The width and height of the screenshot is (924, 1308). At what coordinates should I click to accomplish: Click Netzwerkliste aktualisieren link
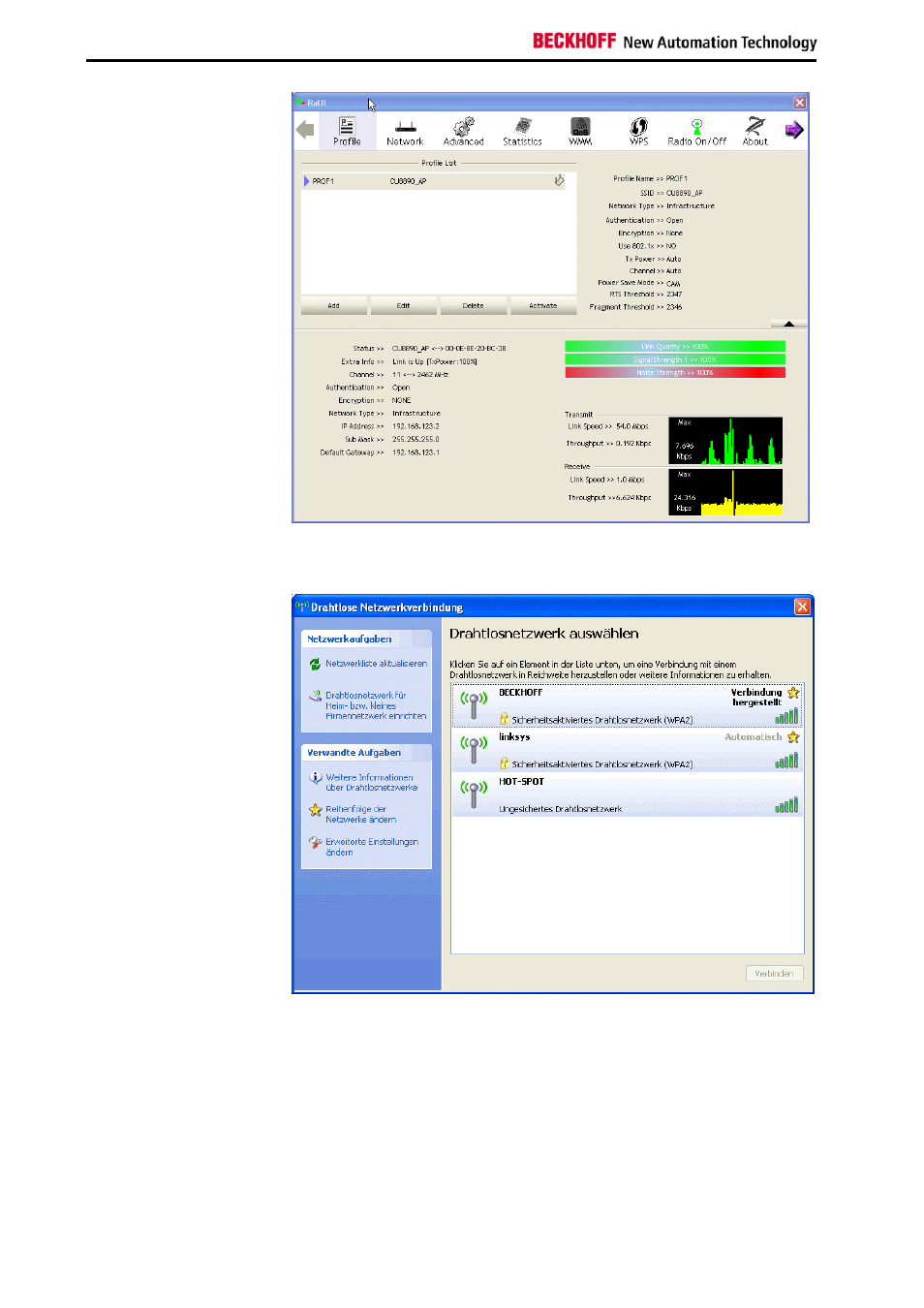[x=376, y=664]
